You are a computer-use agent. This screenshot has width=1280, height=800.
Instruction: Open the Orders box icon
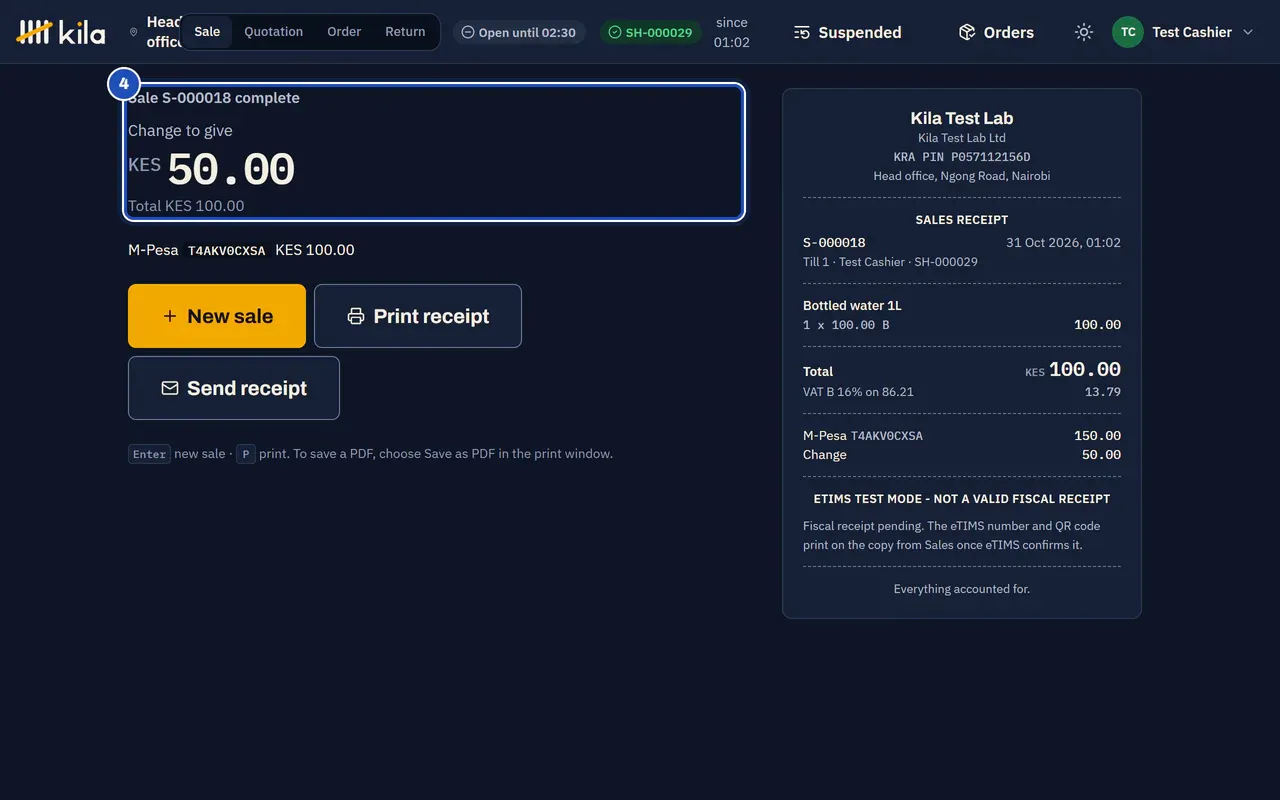point(967,32)
